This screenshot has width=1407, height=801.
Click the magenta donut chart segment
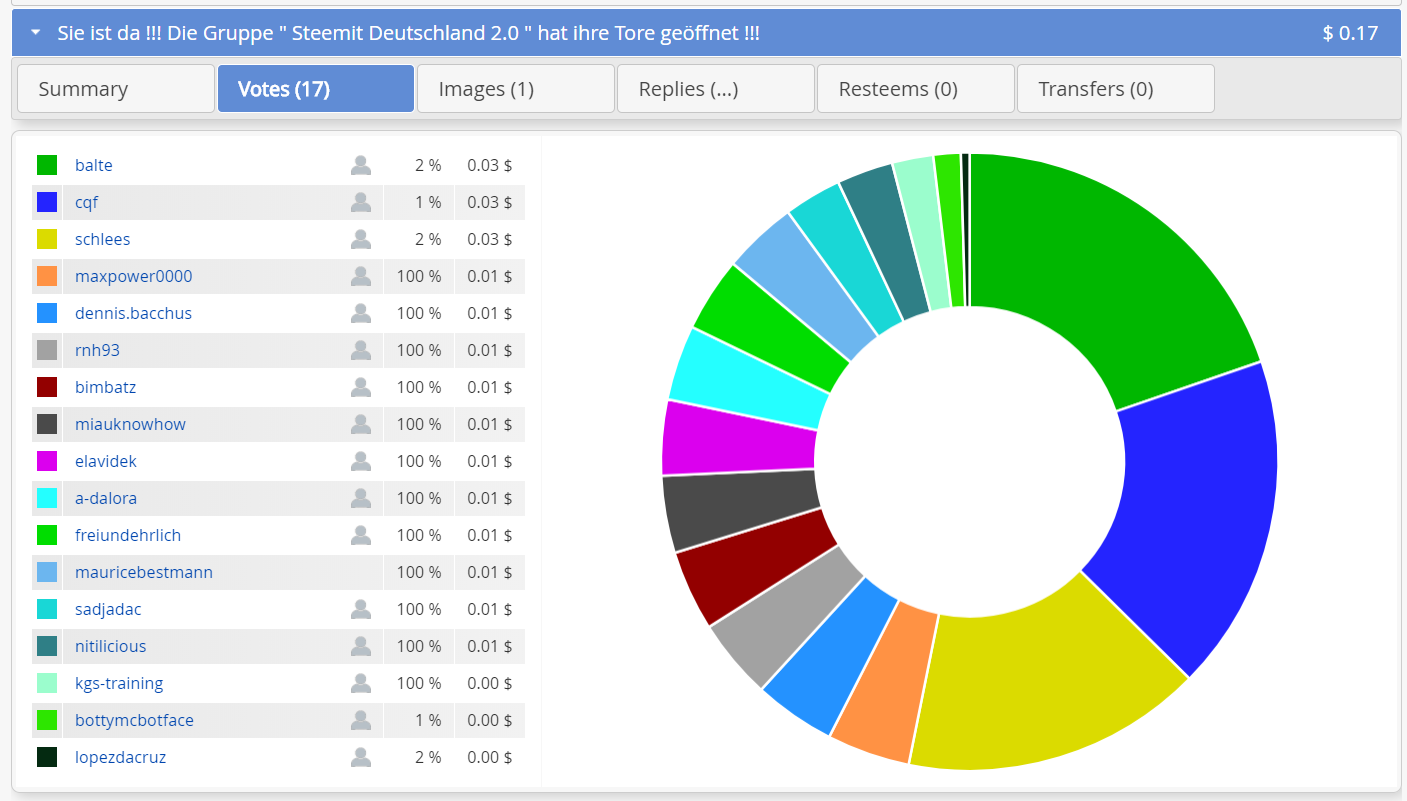[x=740, y=440]
